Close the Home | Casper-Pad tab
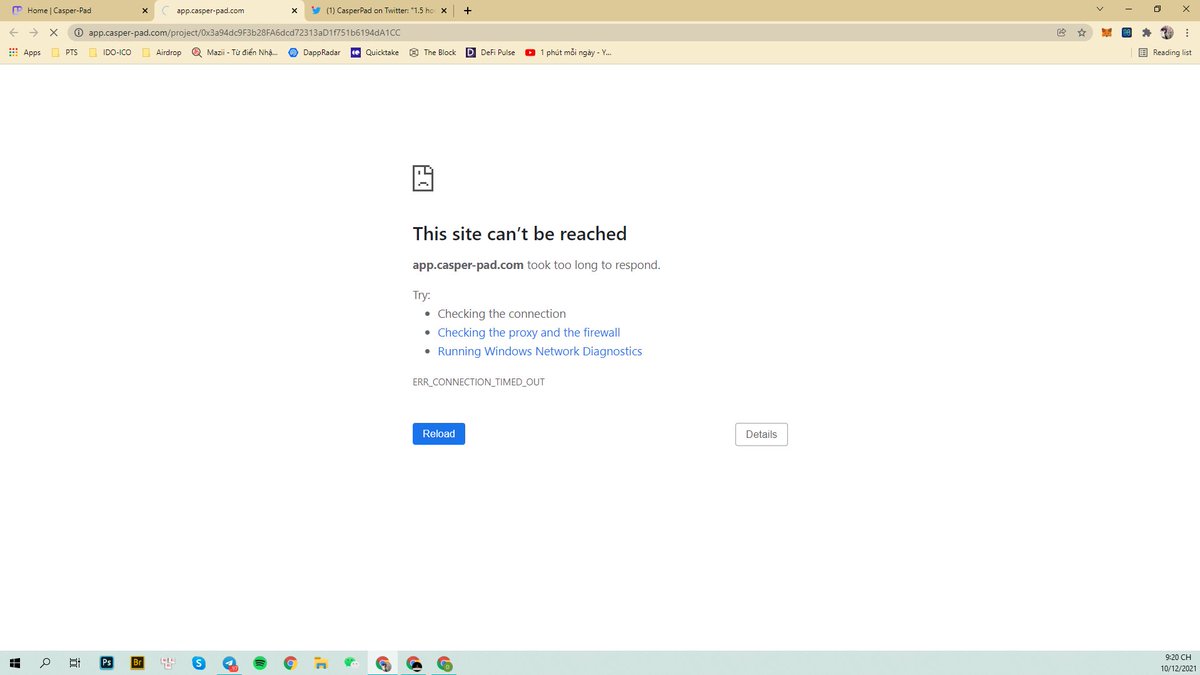The image size is (1200, 675). pos(143,10)
